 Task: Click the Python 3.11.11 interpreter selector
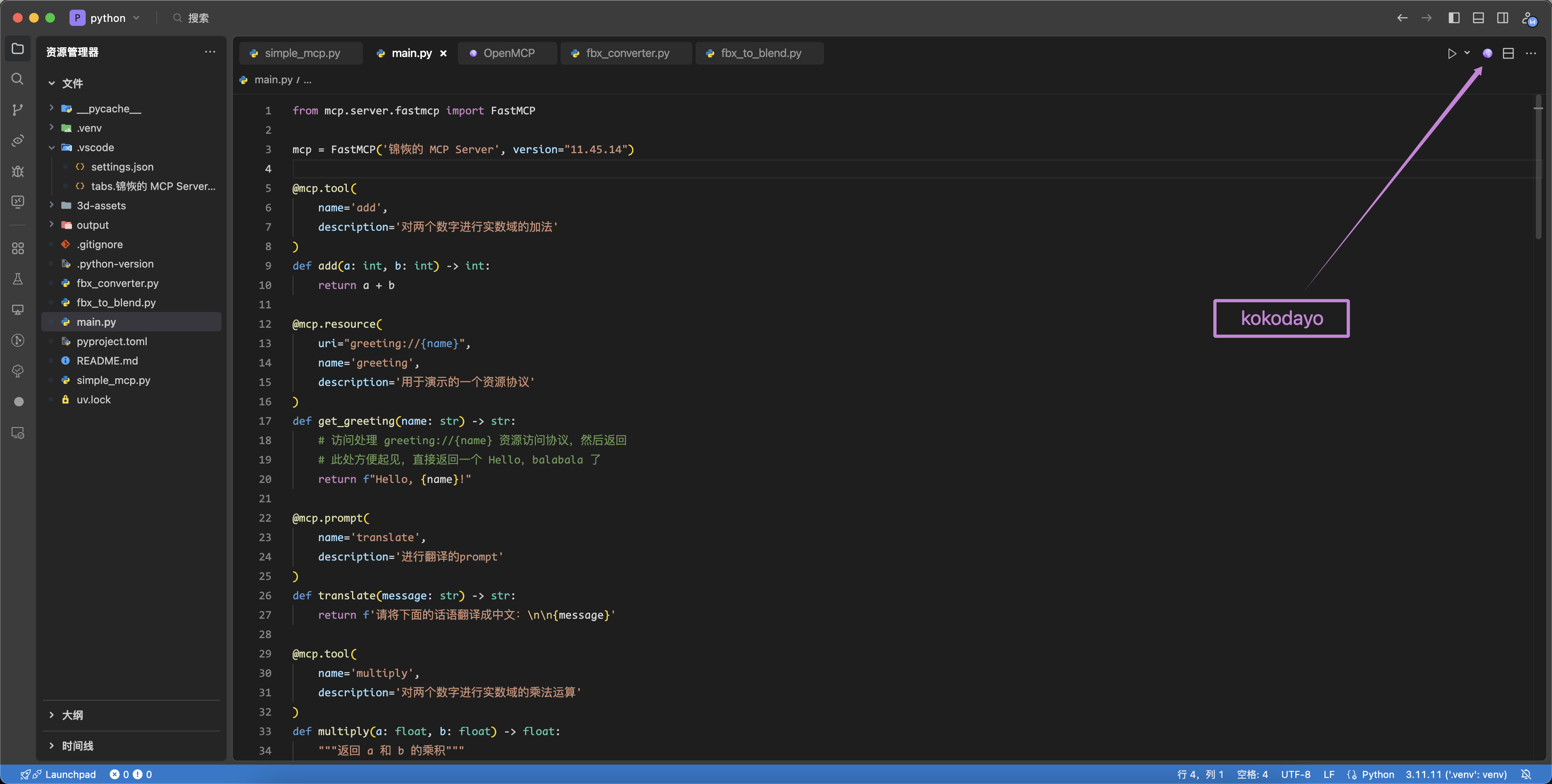coord(1455,774)
